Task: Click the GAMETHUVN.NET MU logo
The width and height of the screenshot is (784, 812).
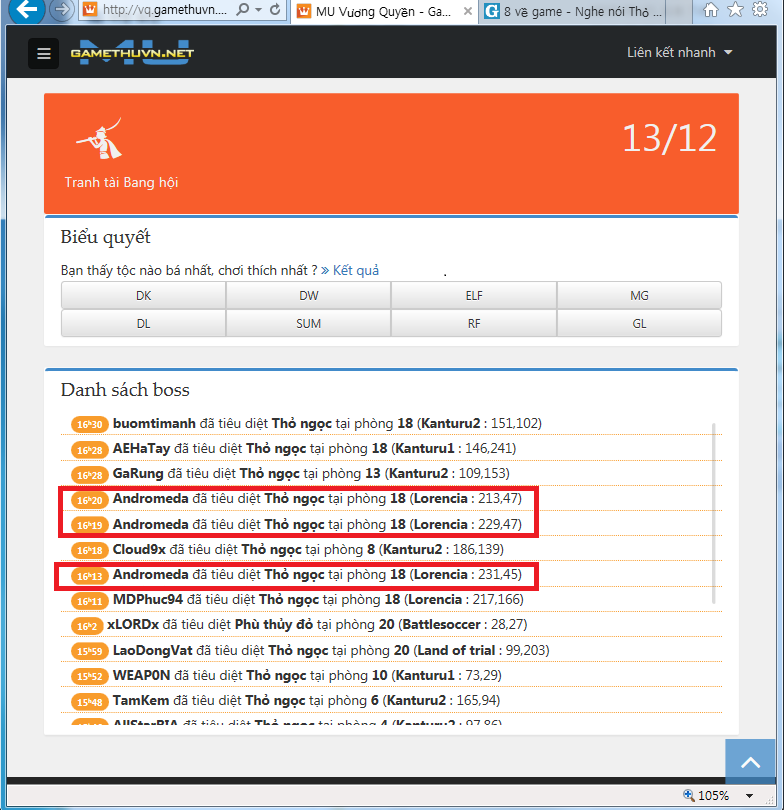Action: coord(132,54)
